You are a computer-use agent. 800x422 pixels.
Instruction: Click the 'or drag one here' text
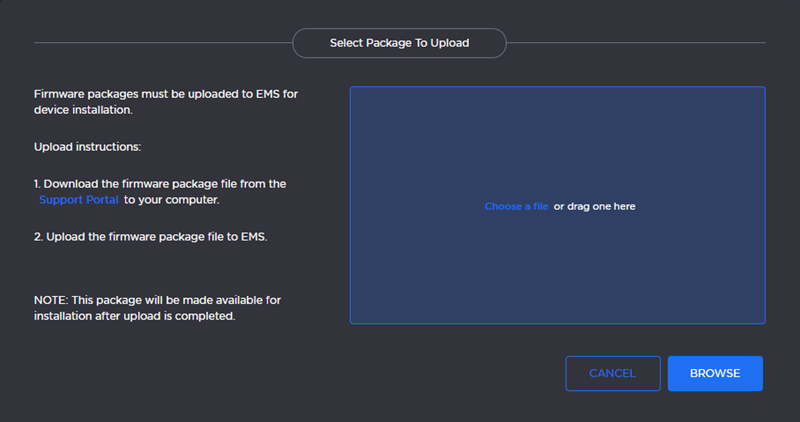point(594,206)
